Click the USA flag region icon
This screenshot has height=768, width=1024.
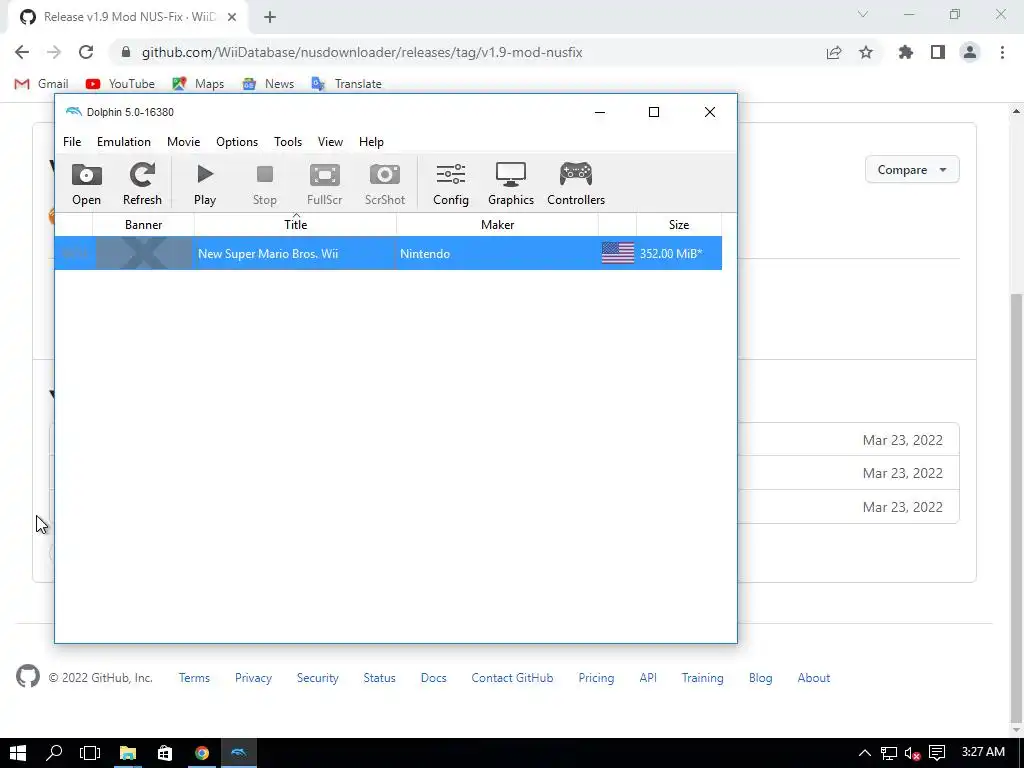[x=617, y=253]
